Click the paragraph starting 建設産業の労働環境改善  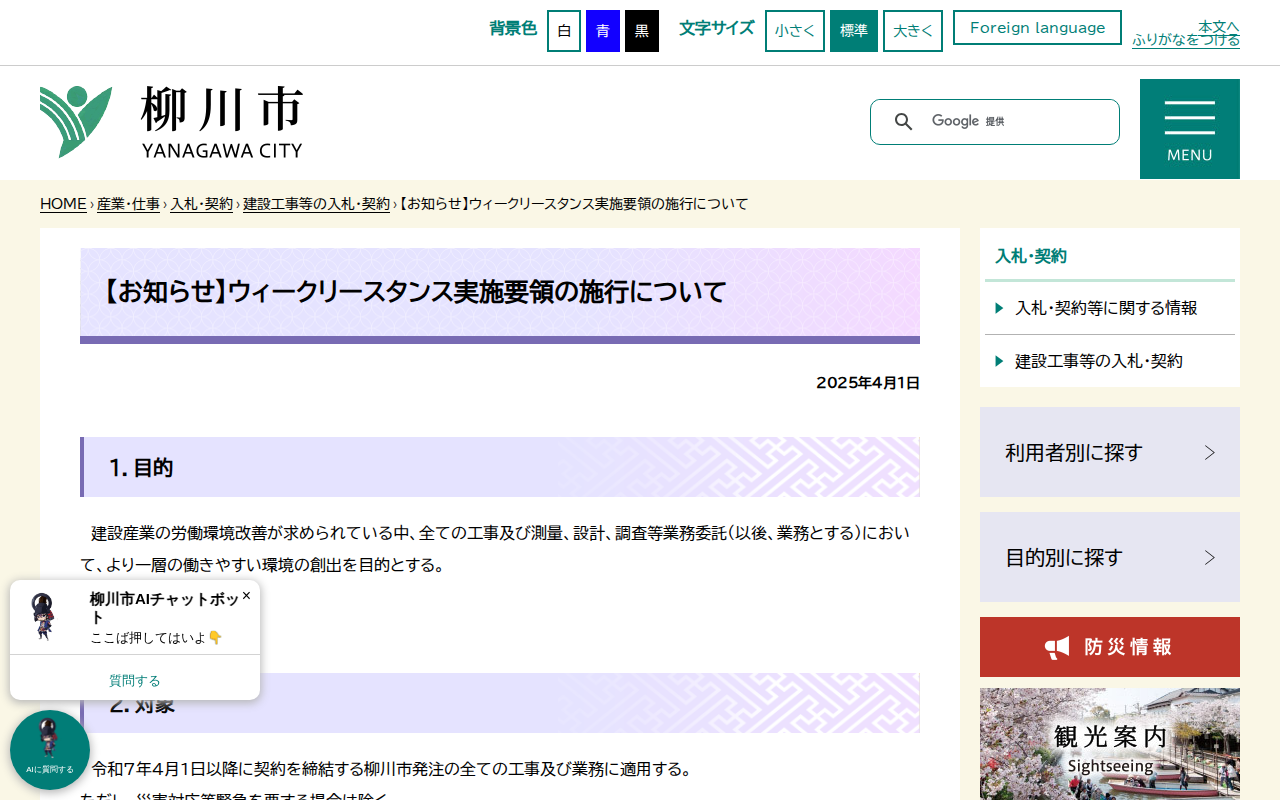500,548
